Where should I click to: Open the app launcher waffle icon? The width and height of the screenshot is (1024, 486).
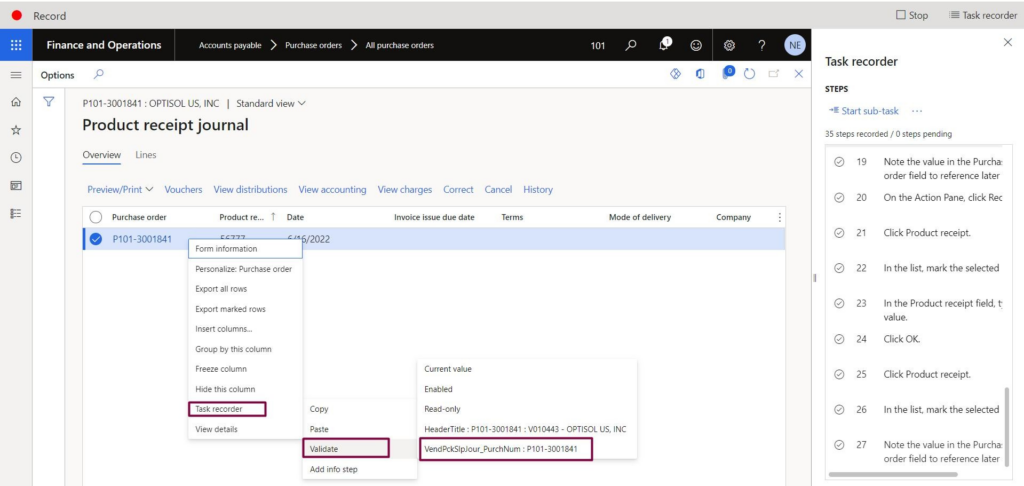pyautogui.click(x=16, y=45)
